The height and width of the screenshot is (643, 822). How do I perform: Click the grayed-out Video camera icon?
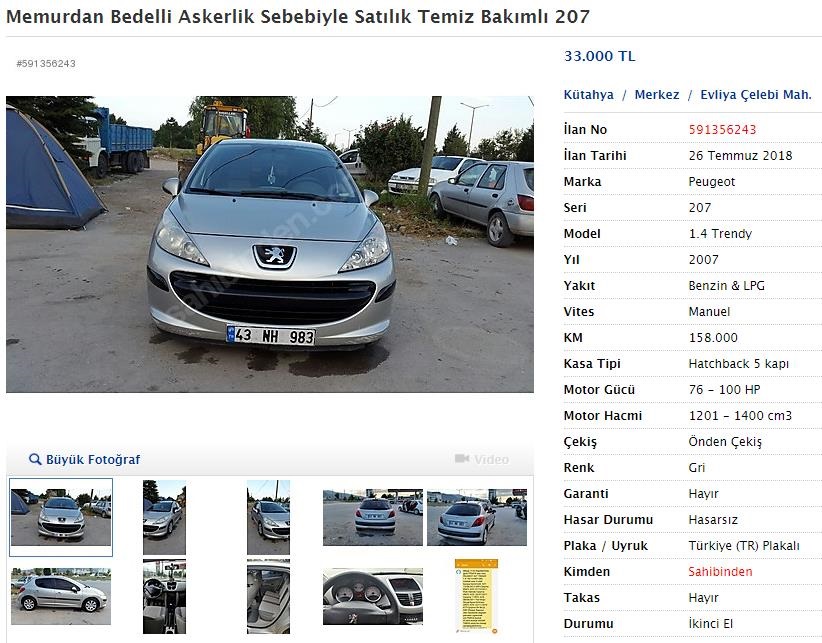click(462, 459)
